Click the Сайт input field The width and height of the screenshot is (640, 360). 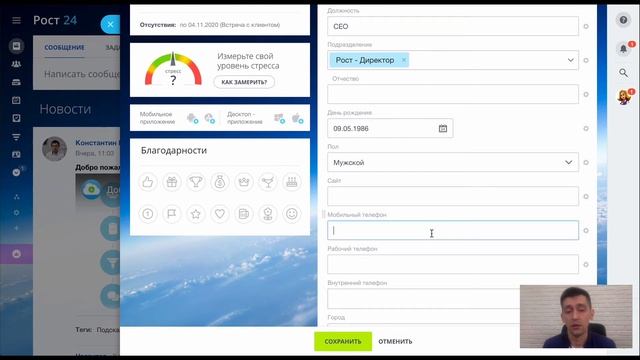click(453, 196)
